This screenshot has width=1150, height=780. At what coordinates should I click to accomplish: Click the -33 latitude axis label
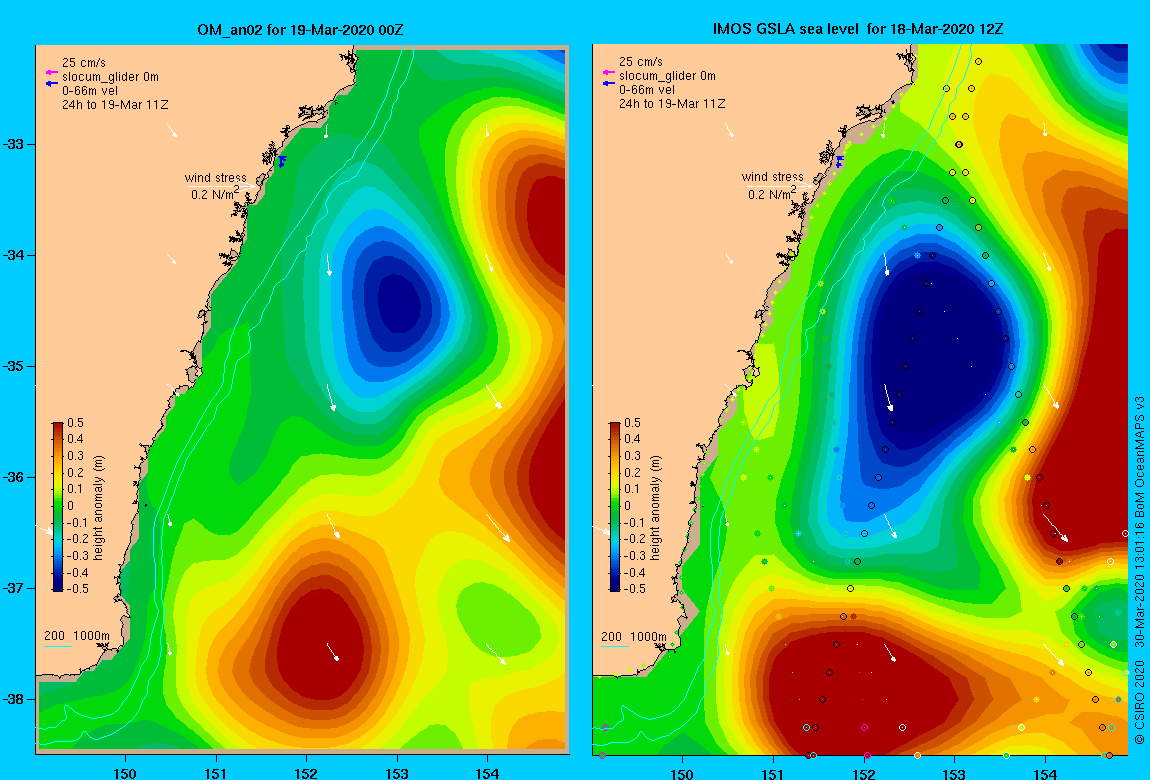click(14, 144)
